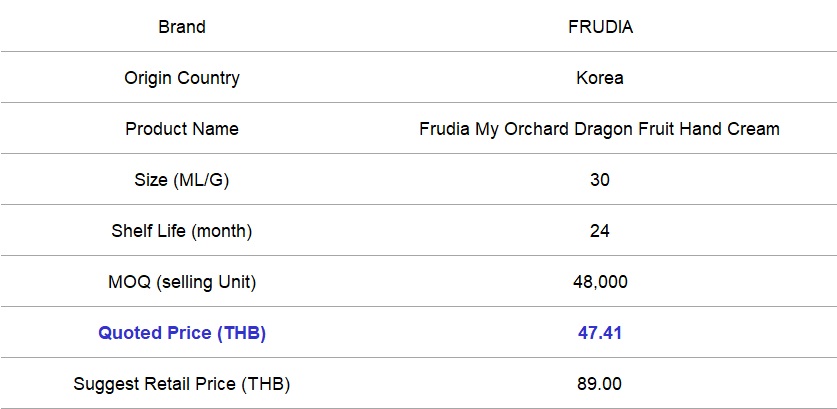Select the MOQ value 48,000
Viewport: 837px width, 409px height.
coord(600,282)
